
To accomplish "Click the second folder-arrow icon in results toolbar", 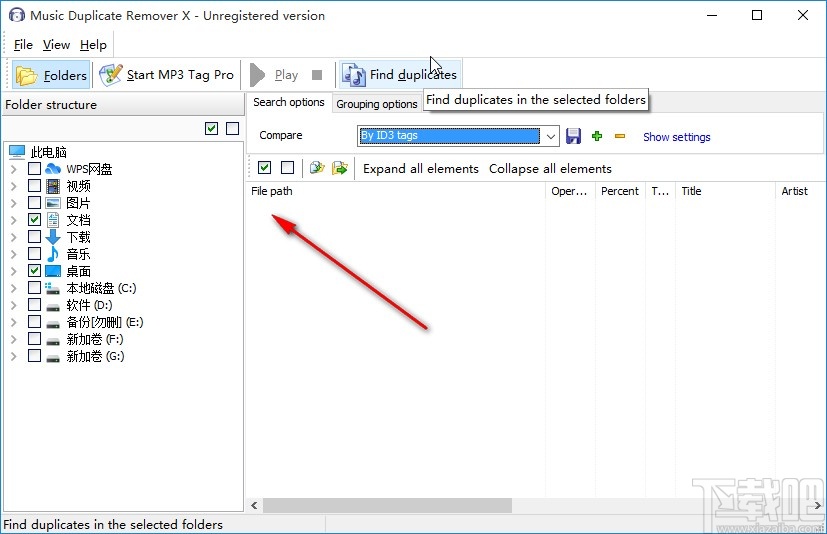I will click(x=340, y=168).
